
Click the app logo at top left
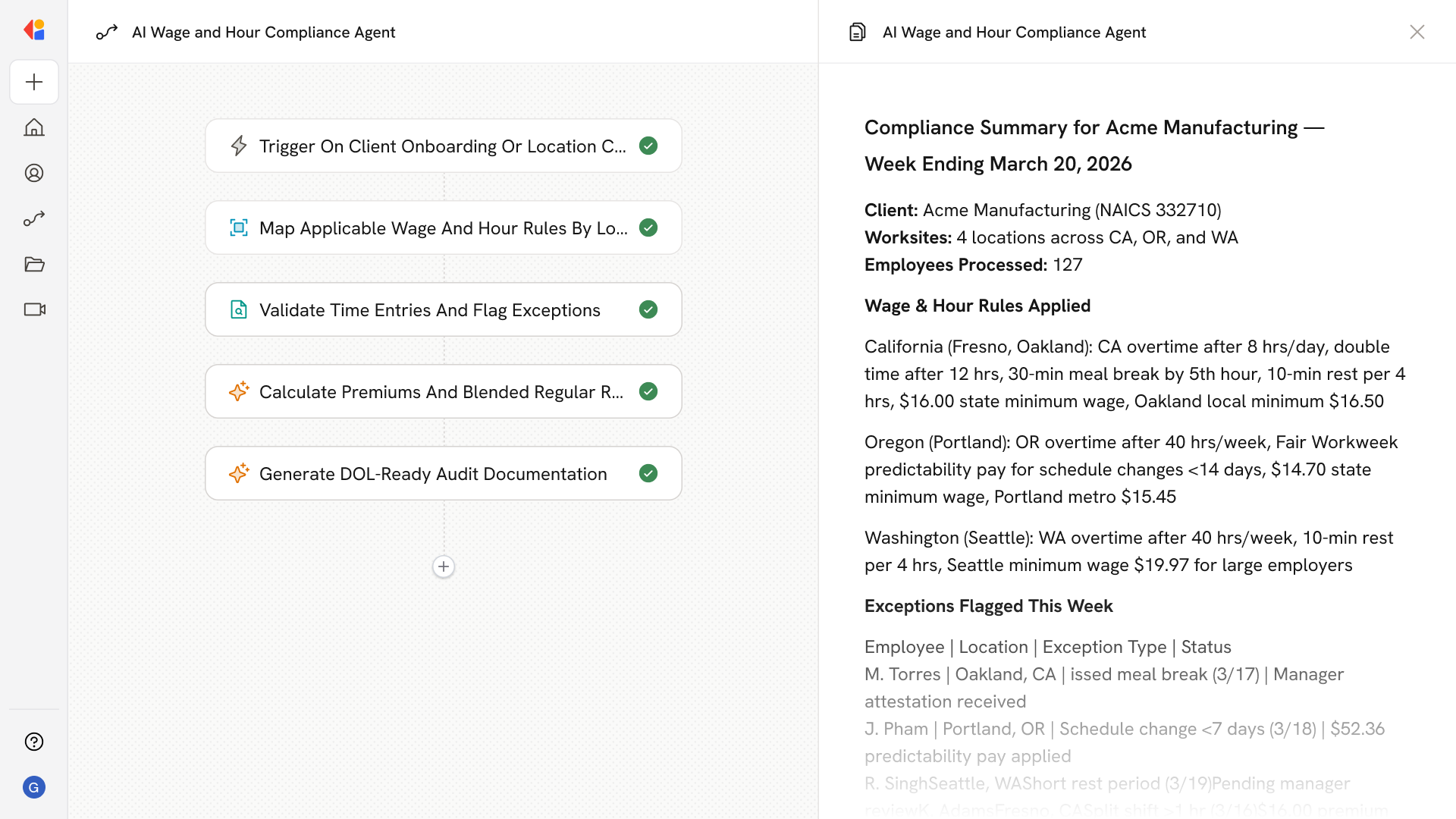coord(34,30)
